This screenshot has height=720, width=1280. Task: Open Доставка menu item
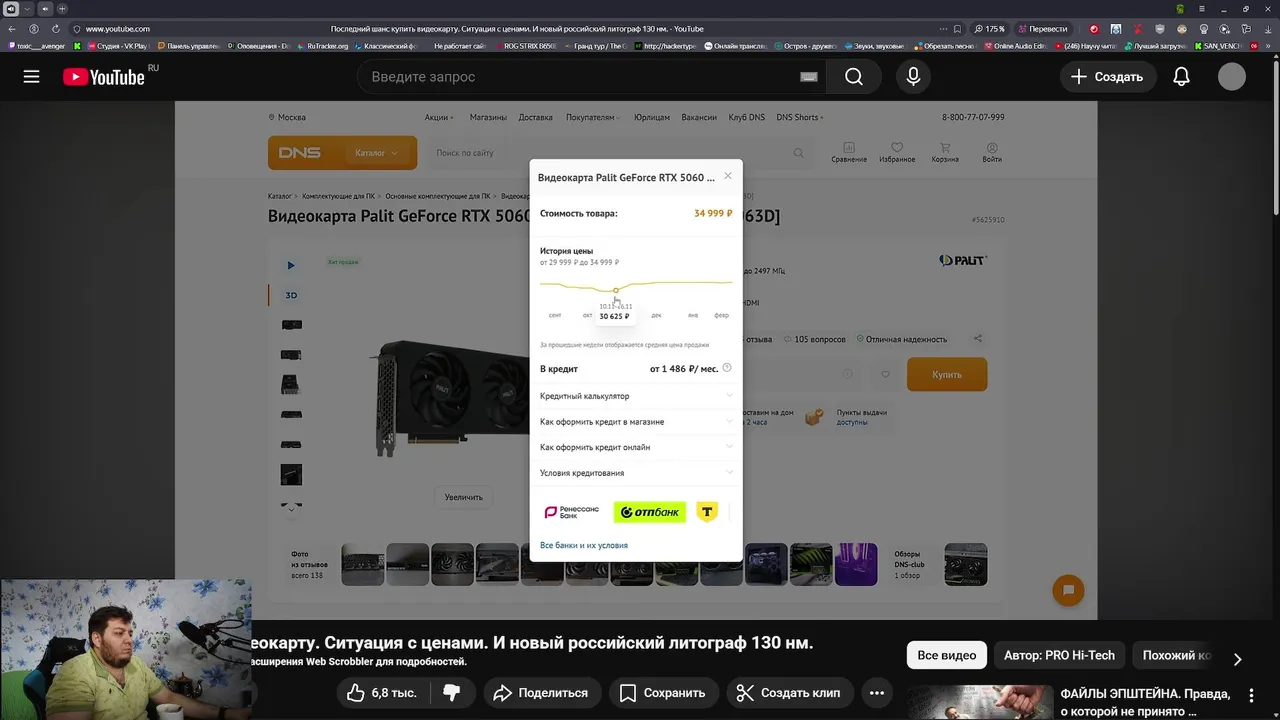coord(536,117)
